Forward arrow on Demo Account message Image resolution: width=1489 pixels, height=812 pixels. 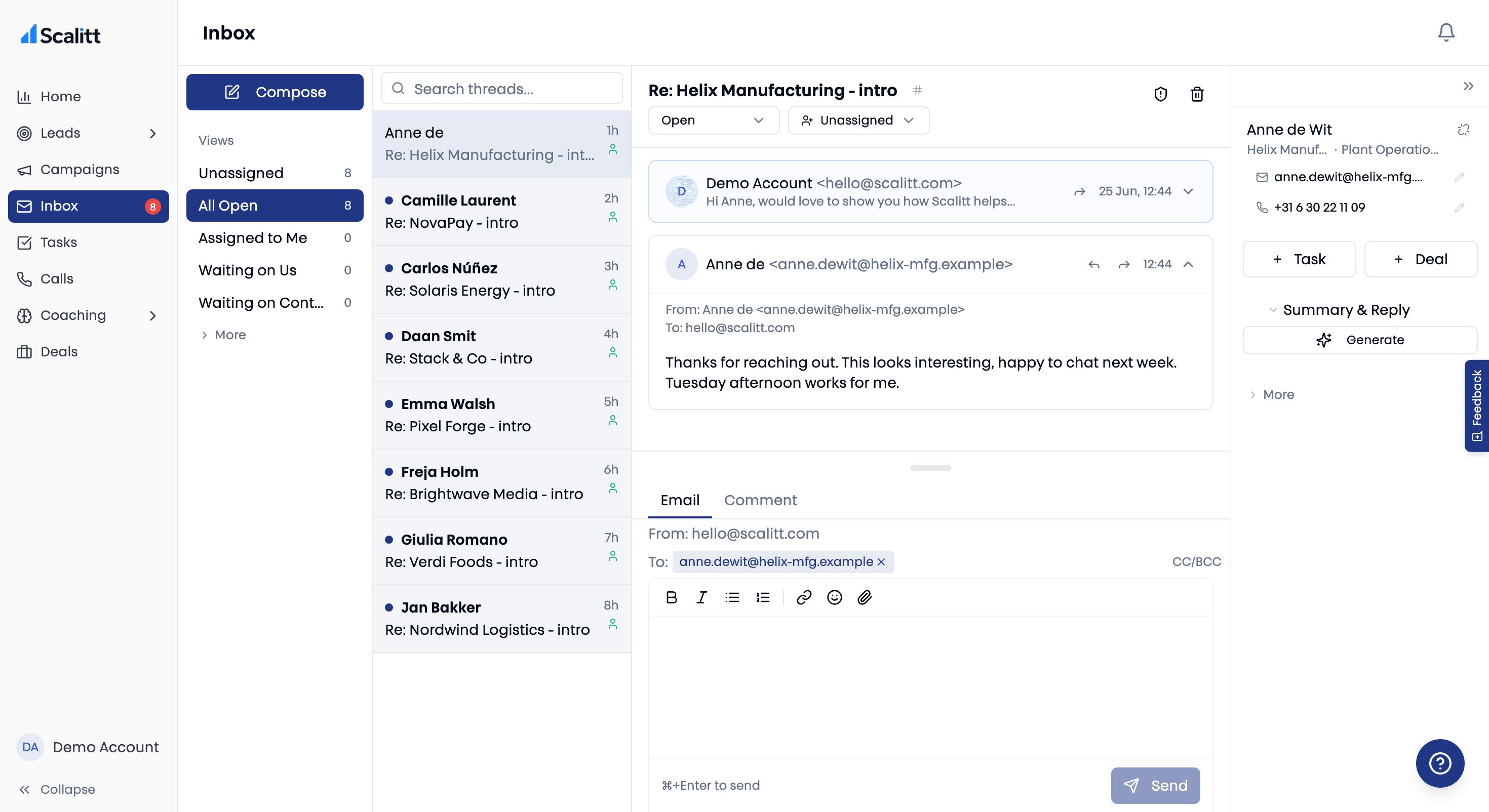click(x=1079, y=191)
